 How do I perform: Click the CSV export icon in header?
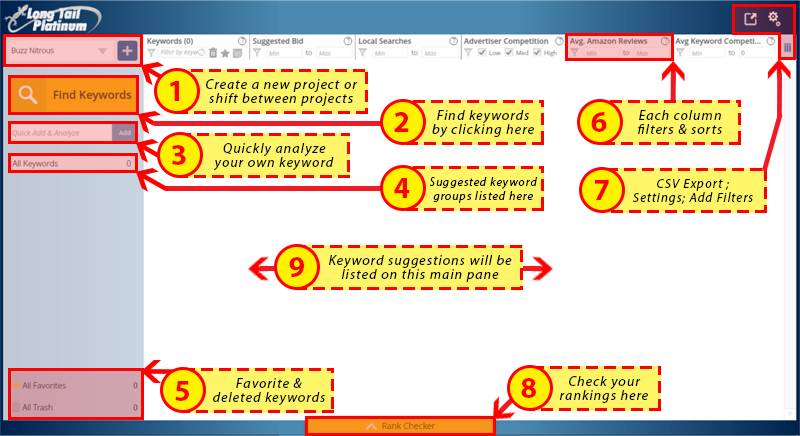[750, 19]
